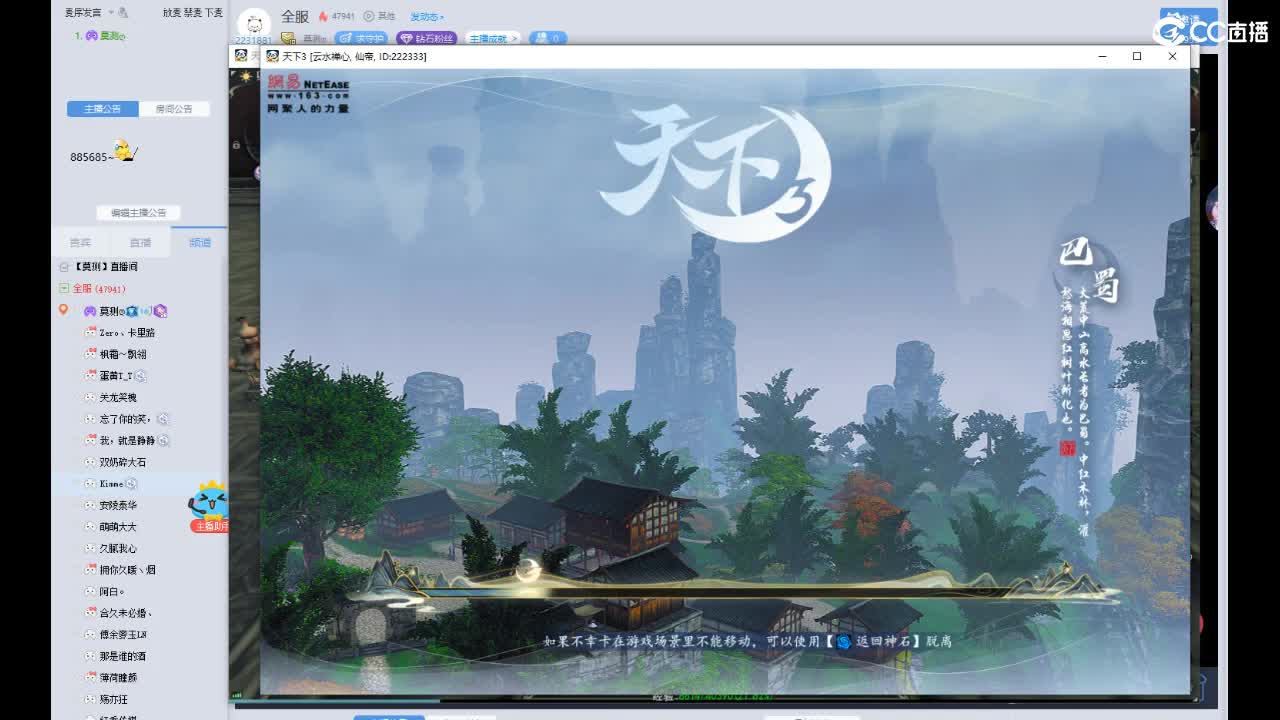The image size is (1280, 720).
Task: Click the 天下3 game window title icon
Action: [272, 56]
